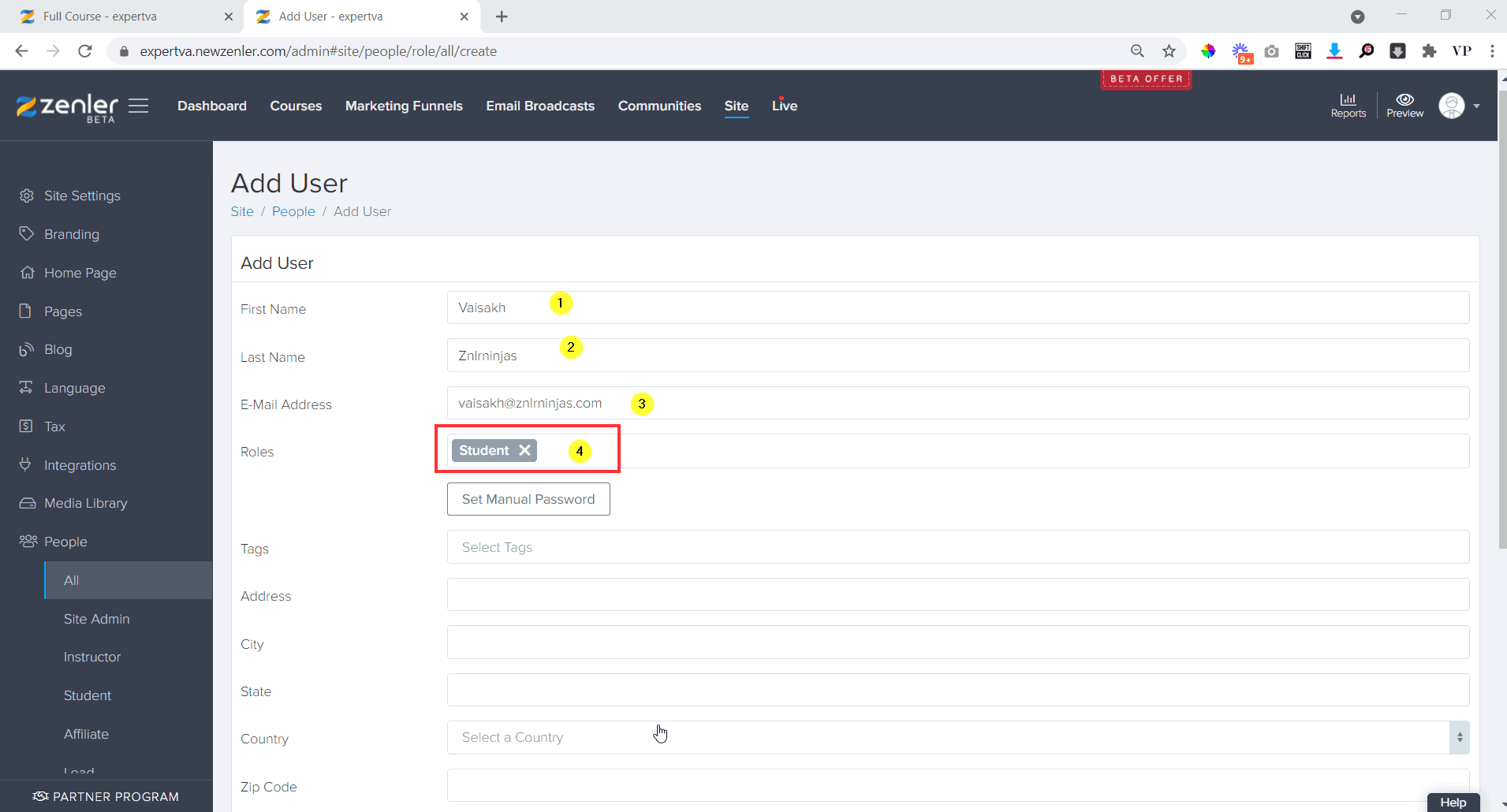Open the Media Library
This screenshot has height=812, width=1507.
pyautogui.click(x=86, y=503)
